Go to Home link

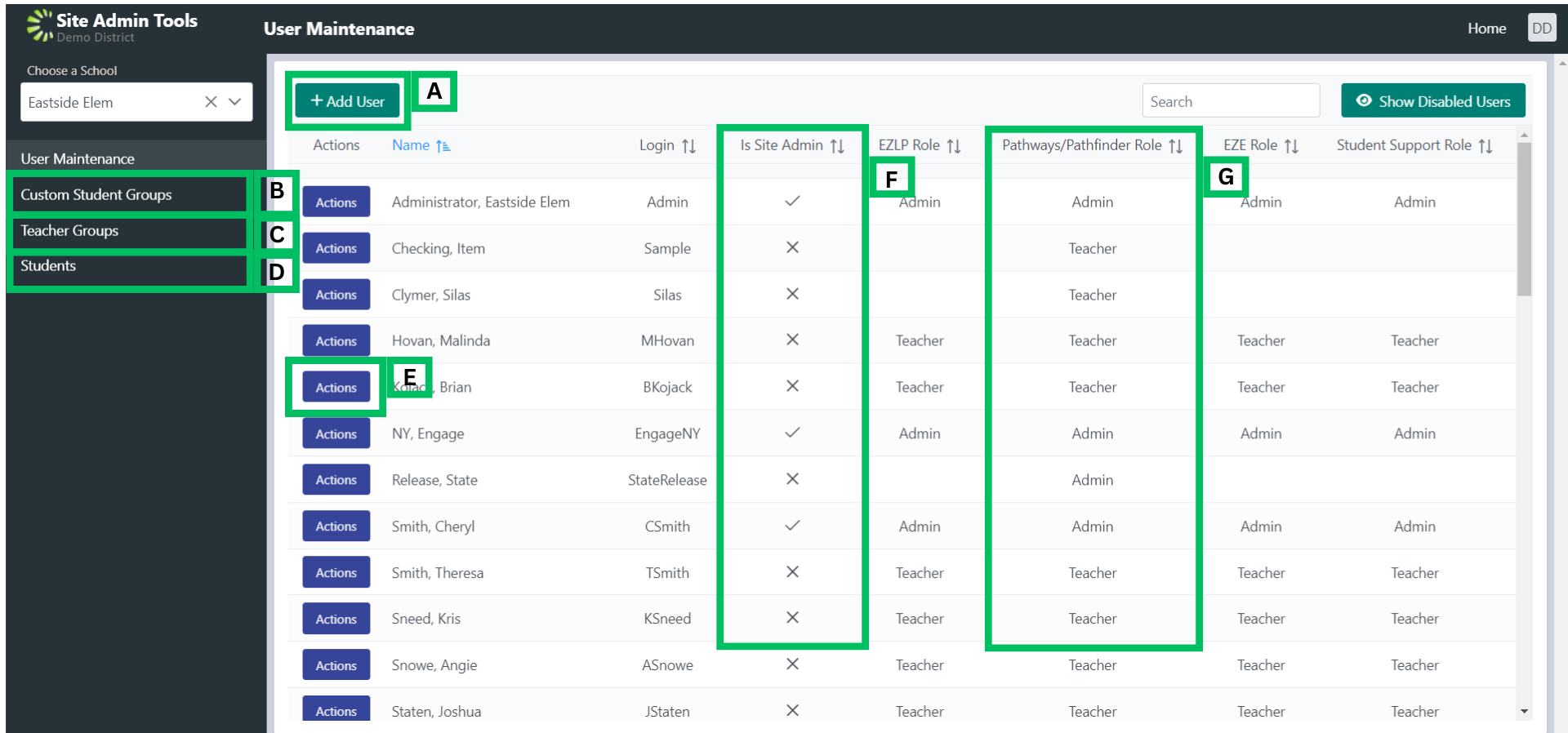[x=1486, y=29]
